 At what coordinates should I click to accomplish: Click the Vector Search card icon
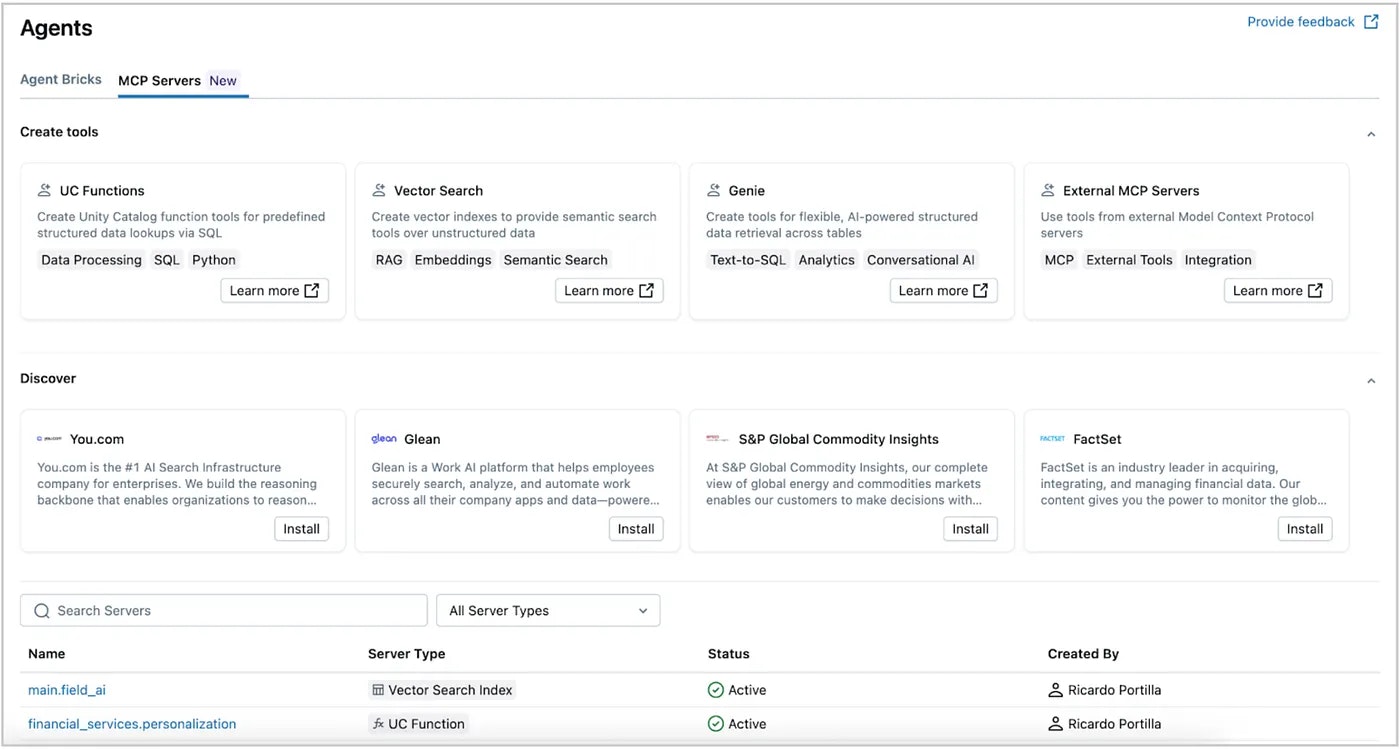click(x=379, y=190)
